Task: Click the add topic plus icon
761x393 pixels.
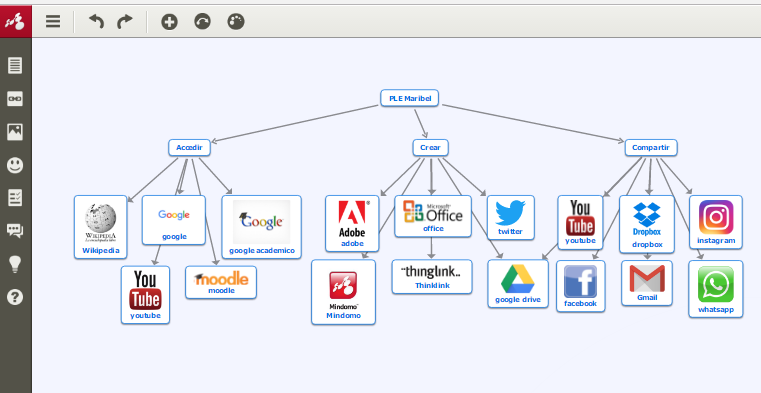Action: pyautogui.click(x=169, y=21)
